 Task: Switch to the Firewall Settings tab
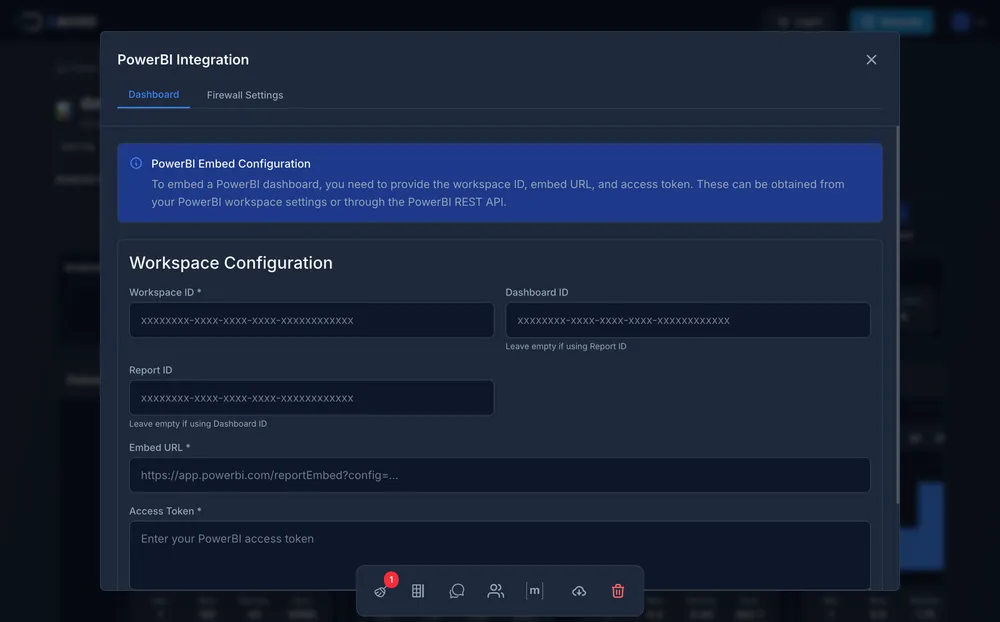(245, 95)
